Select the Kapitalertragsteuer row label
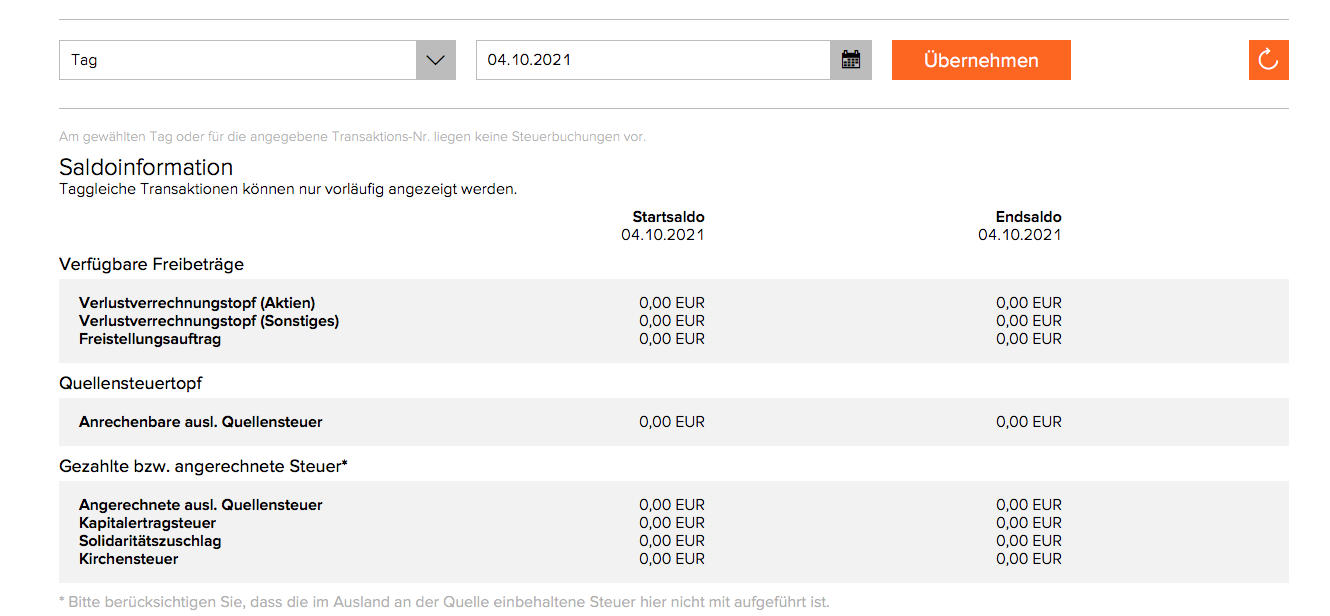The image size is (1330, 616). pos(147,523)
